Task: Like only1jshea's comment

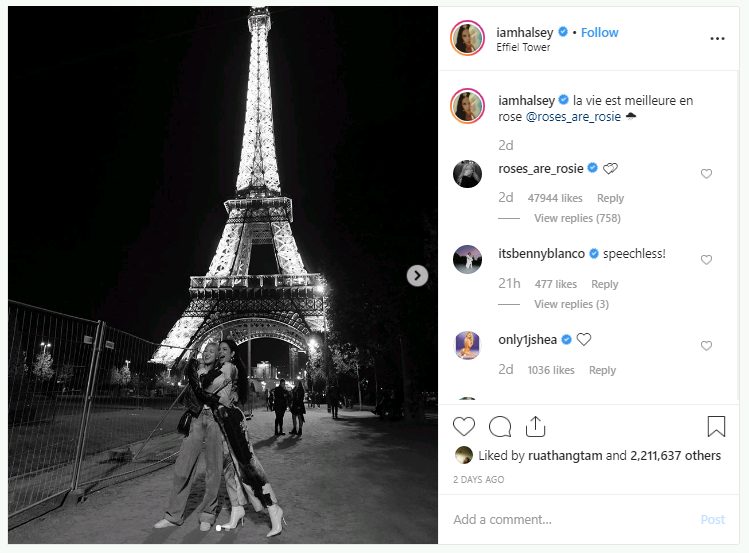Action: (706, 346)
